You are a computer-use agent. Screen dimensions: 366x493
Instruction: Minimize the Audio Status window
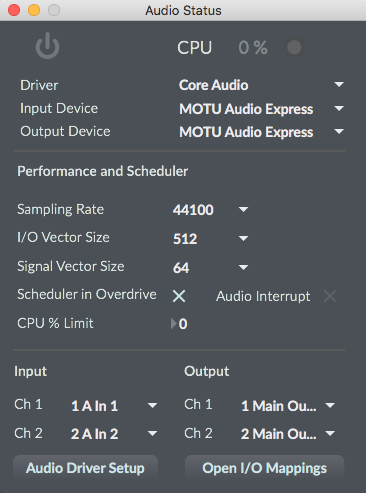pyautogui.click(x=34, y=10)
